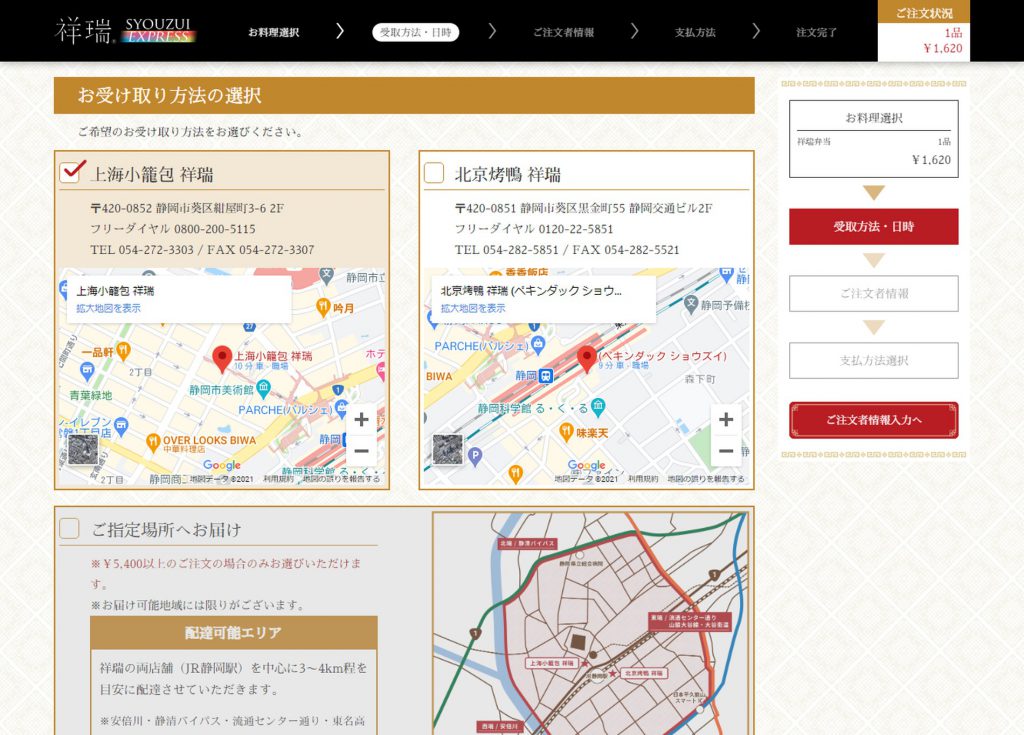Click the 支払方法選択 sidebar step
The image size is (1024, 735).
(x=874, y=360)
